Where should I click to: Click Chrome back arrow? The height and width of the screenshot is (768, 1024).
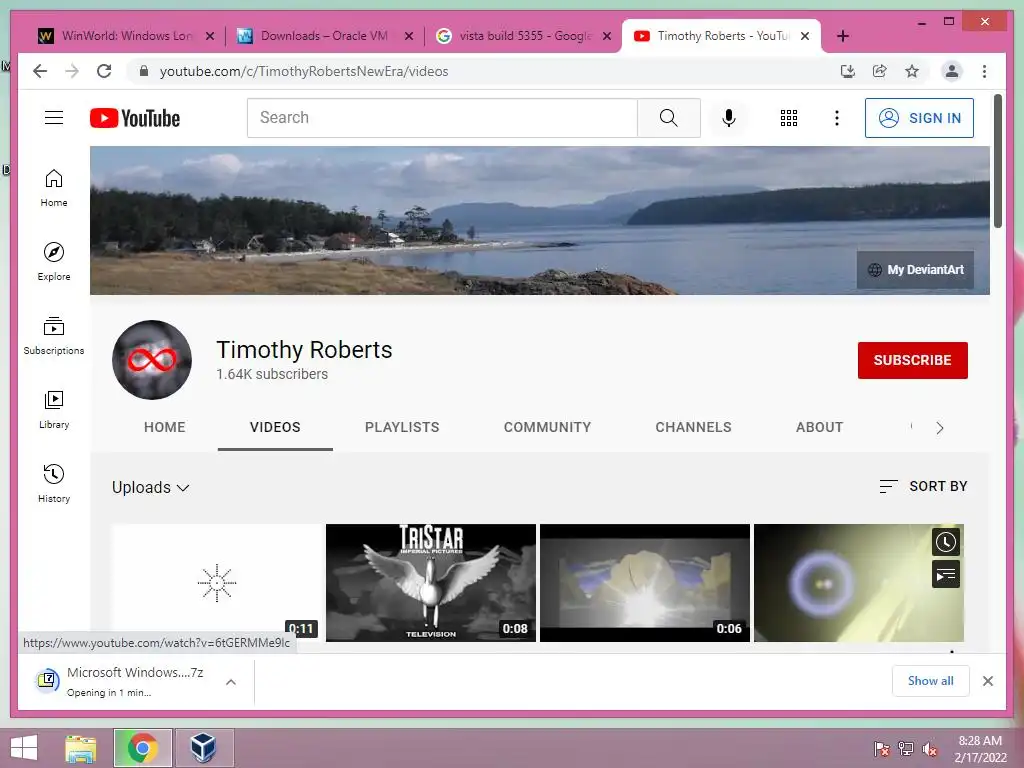click(x=40, y=71)
